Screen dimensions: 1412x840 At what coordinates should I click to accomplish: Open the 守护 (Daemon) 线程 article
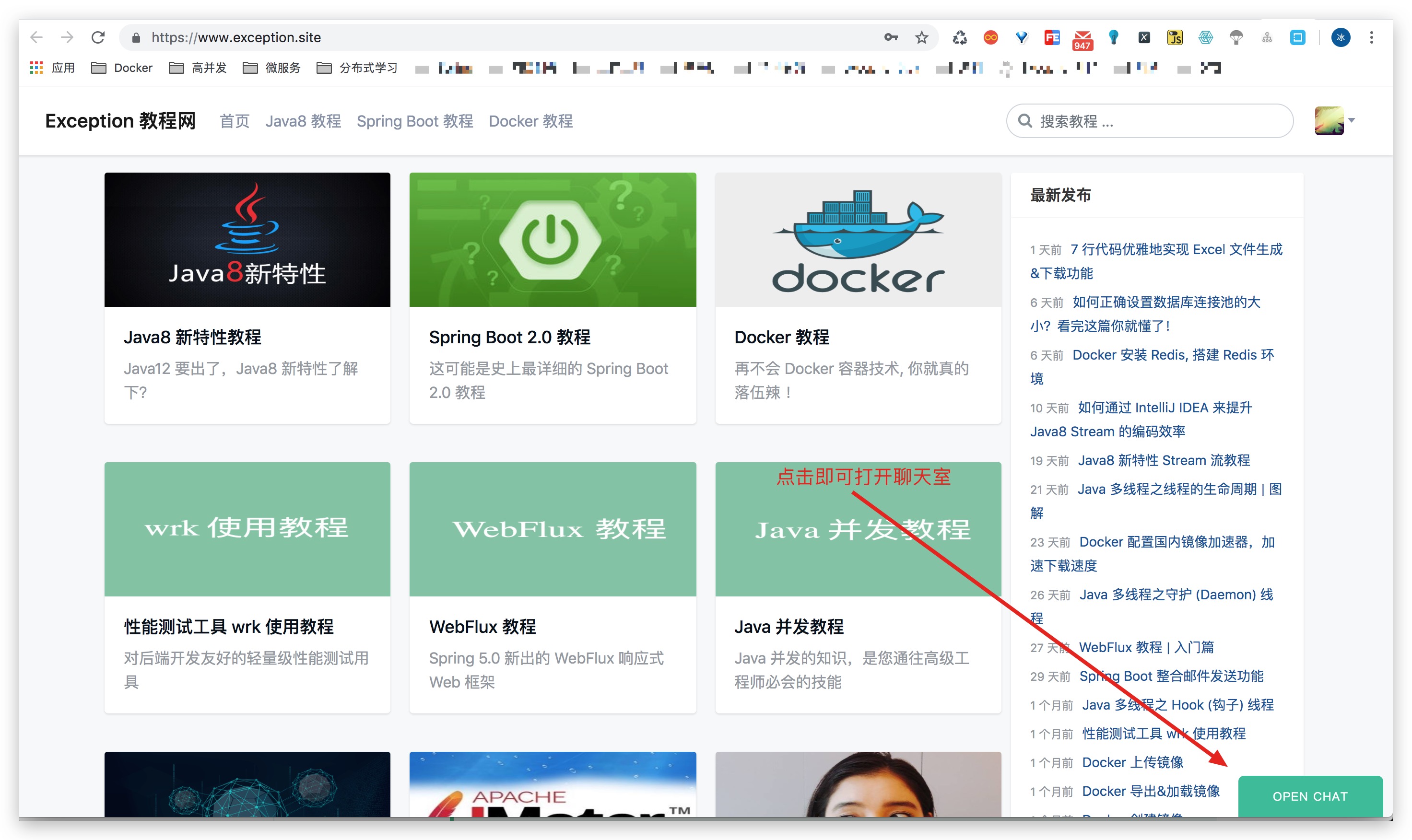(x=1176, y=595)
